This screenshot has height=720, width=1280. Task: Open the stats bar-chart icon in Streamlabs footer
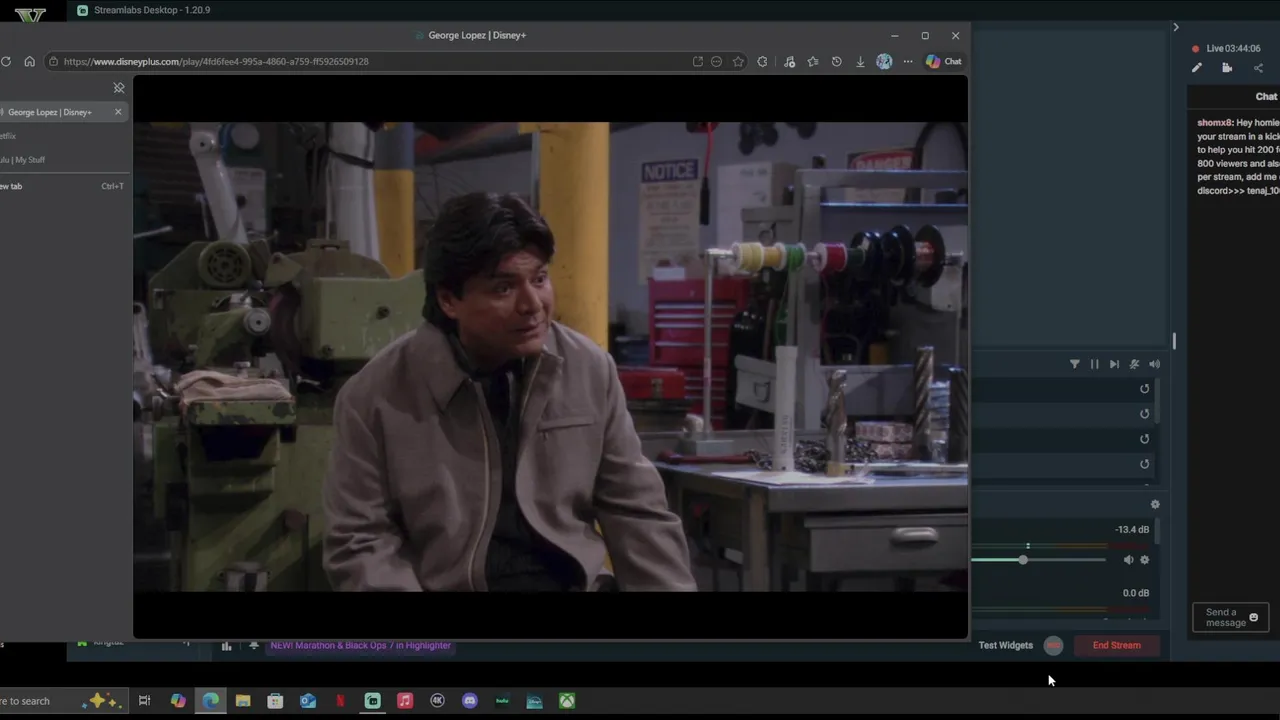coord(226,646)
